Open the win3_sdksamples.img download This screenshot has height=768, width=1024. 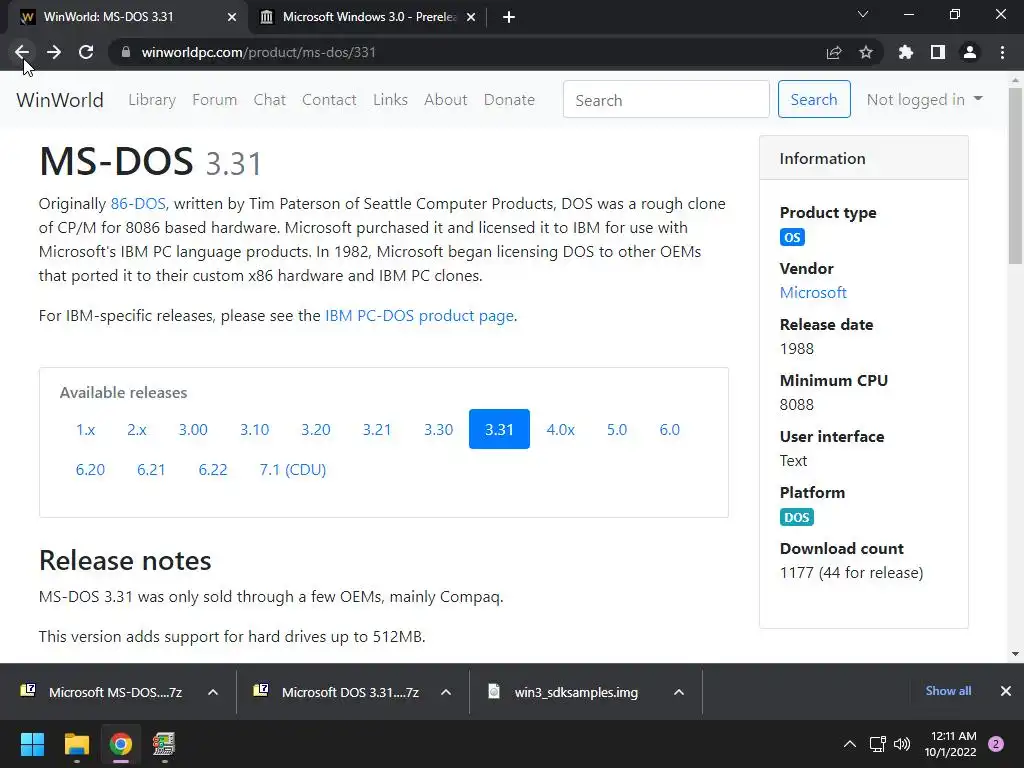click(x=565, y=692)
